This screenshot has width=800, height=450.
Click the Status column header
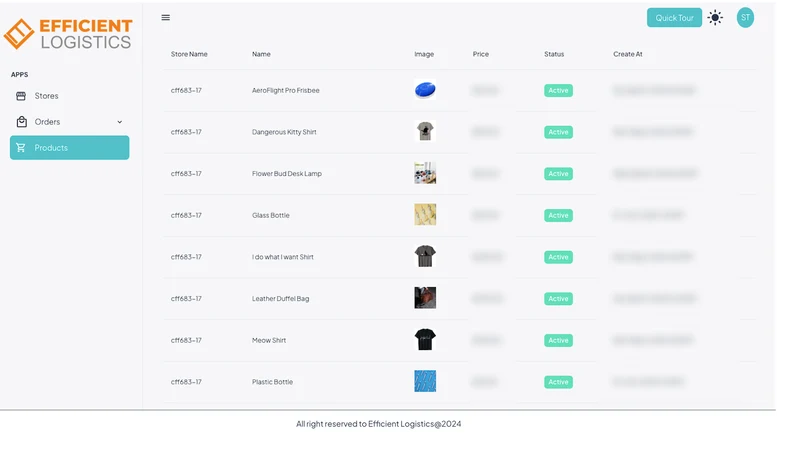point(554,54)
